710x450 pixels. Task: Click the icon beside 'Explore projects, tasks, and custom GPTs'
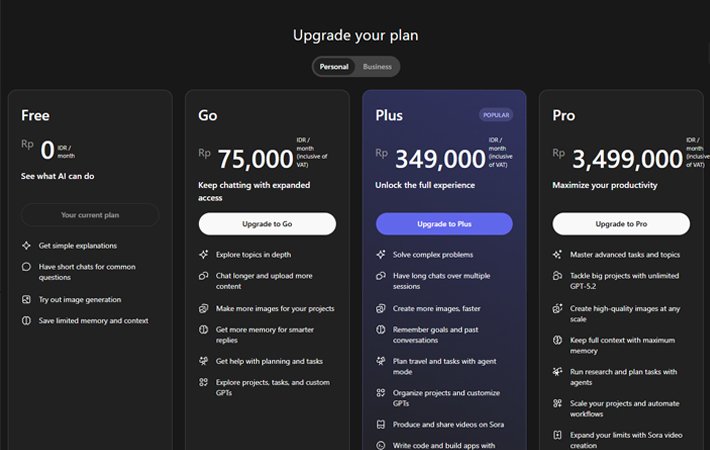point(204,382)
